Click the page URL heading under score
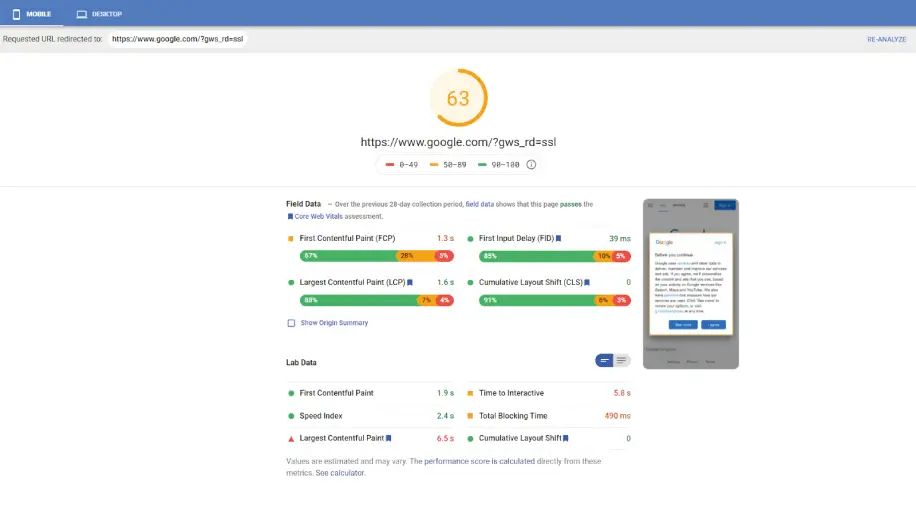 pos(458,142)
